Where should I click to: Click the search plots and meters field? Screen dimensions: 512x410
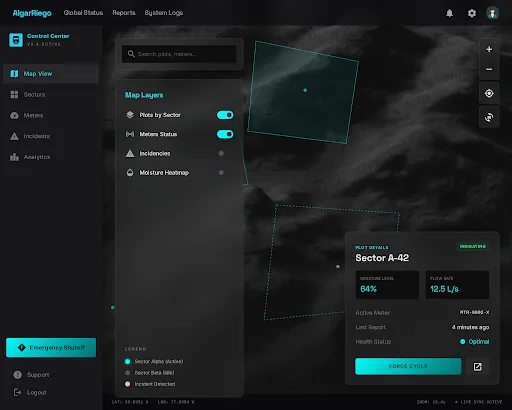tap(179, 54)
